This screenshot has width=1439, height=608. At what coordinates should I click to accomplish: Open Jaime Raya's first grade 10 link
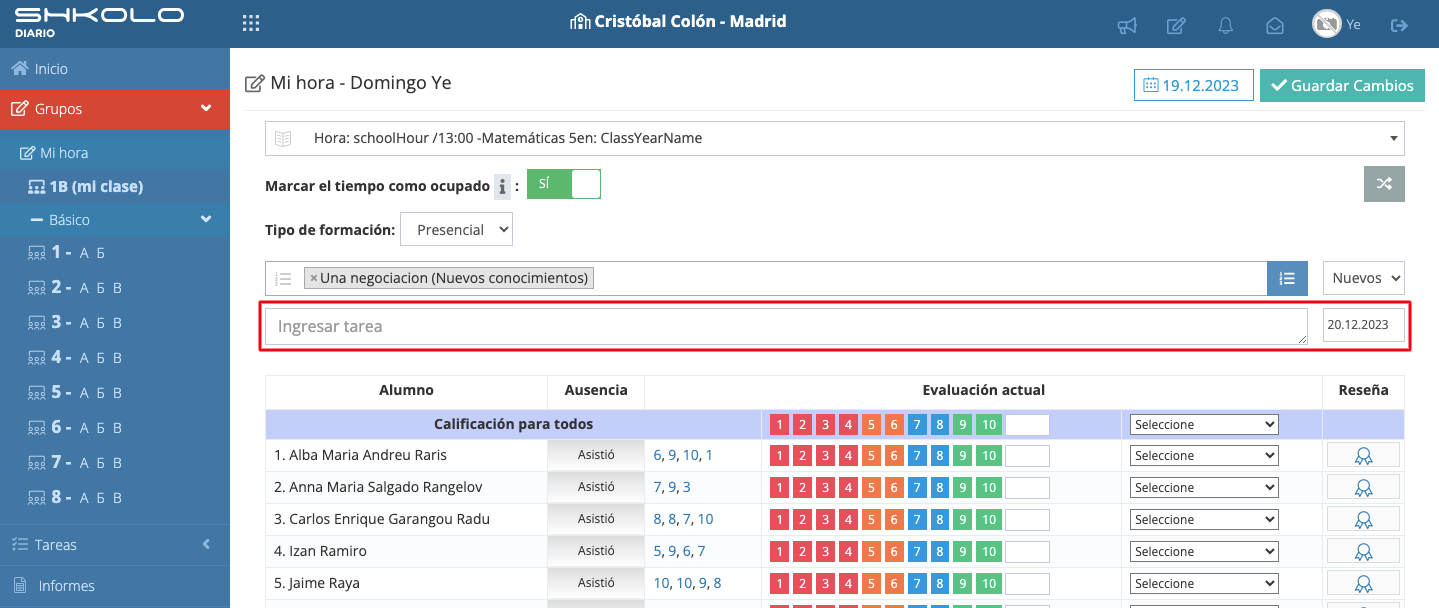pos(661,583)
